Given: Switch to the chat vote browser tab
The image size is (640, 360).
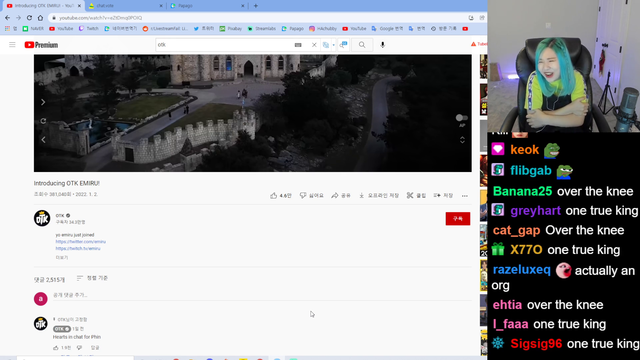Looking at the screenshot, I should coord(124,6).
